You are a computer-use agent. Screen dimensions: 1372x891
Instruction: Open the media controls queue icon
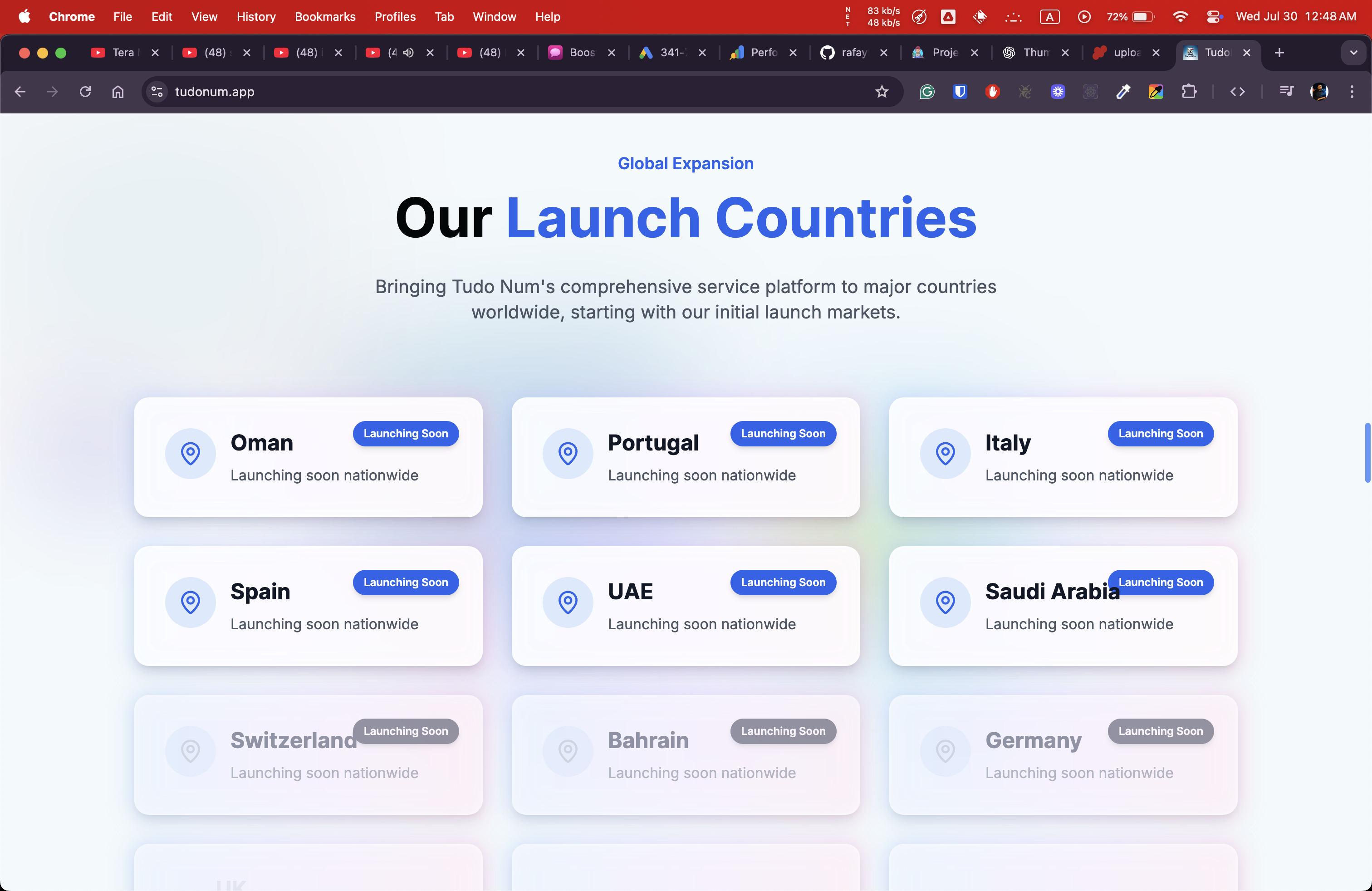[1287, 92]
